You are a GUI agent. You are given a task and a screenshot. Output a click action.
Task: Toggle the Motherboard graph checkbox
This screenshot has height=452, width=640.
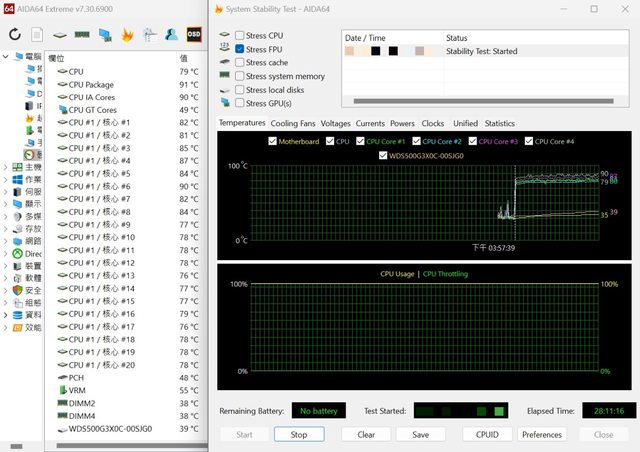[273, 141]
